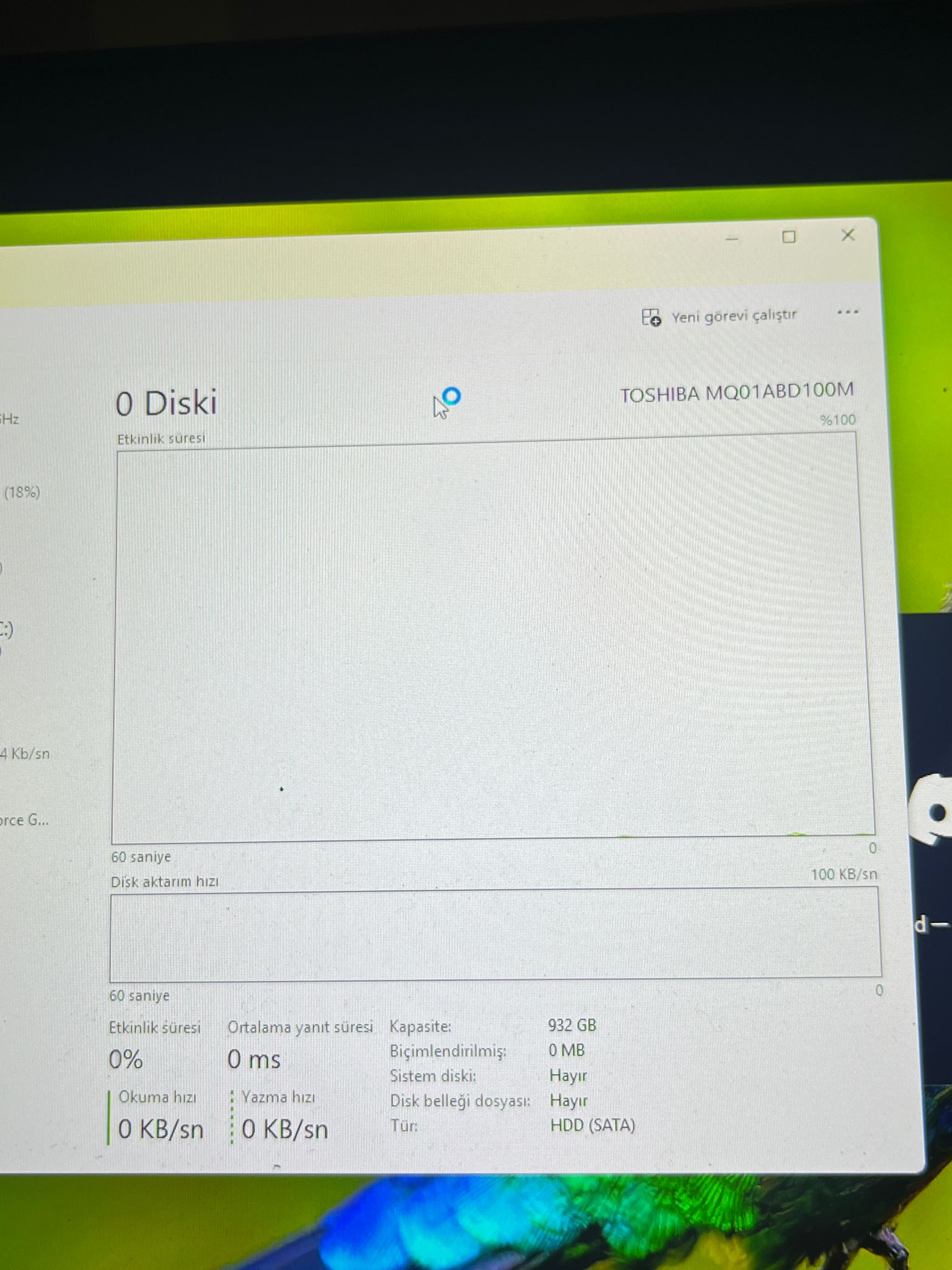Click the 0% activity time value
The image size is (952, 1270).
tap(126, 1059)
